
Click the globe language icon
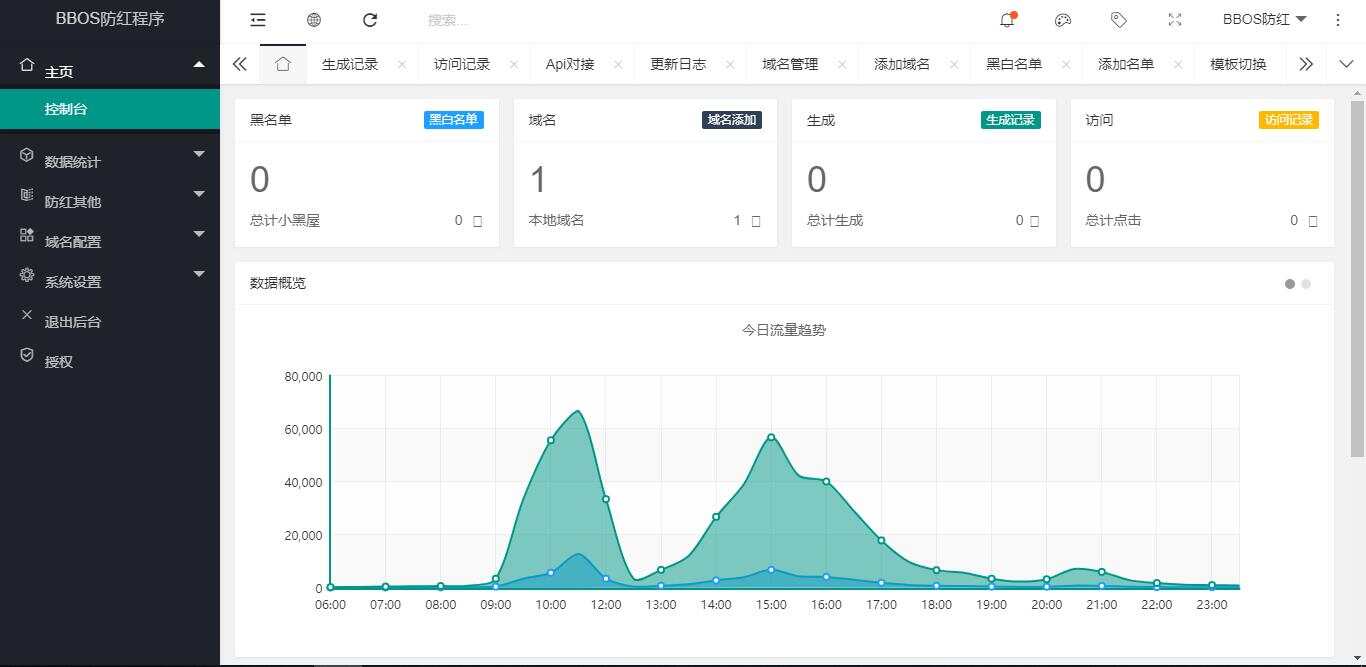(314, 19)
